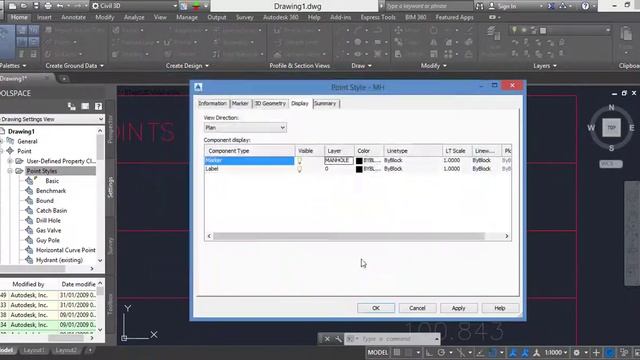Image resolution: width=640 pixels, height=360 pixels.
Task: Toggle ortho mode in status bar
Action: (429, 352)
